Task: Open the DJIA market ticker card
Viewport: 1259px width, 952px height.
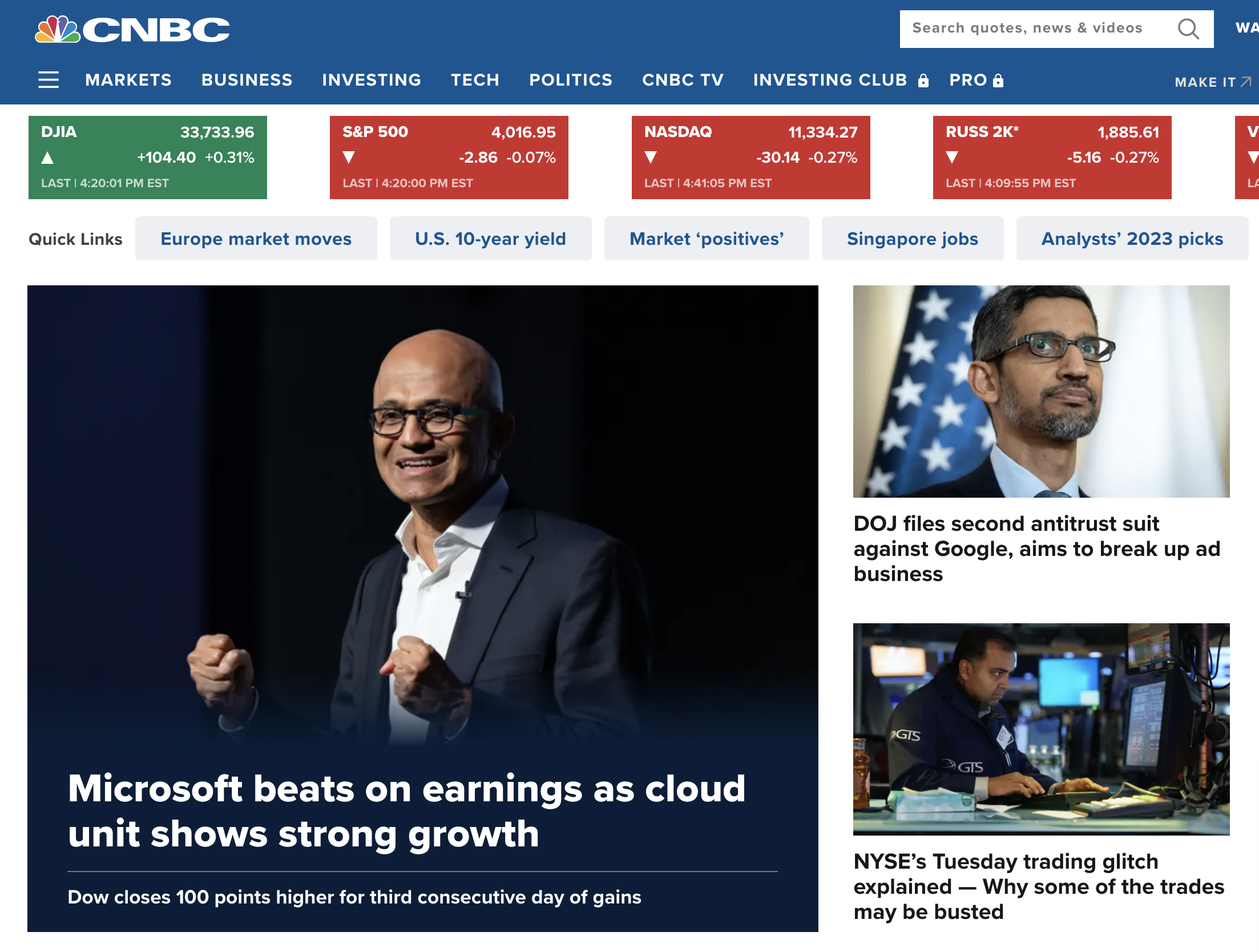Action: point(148,158)
